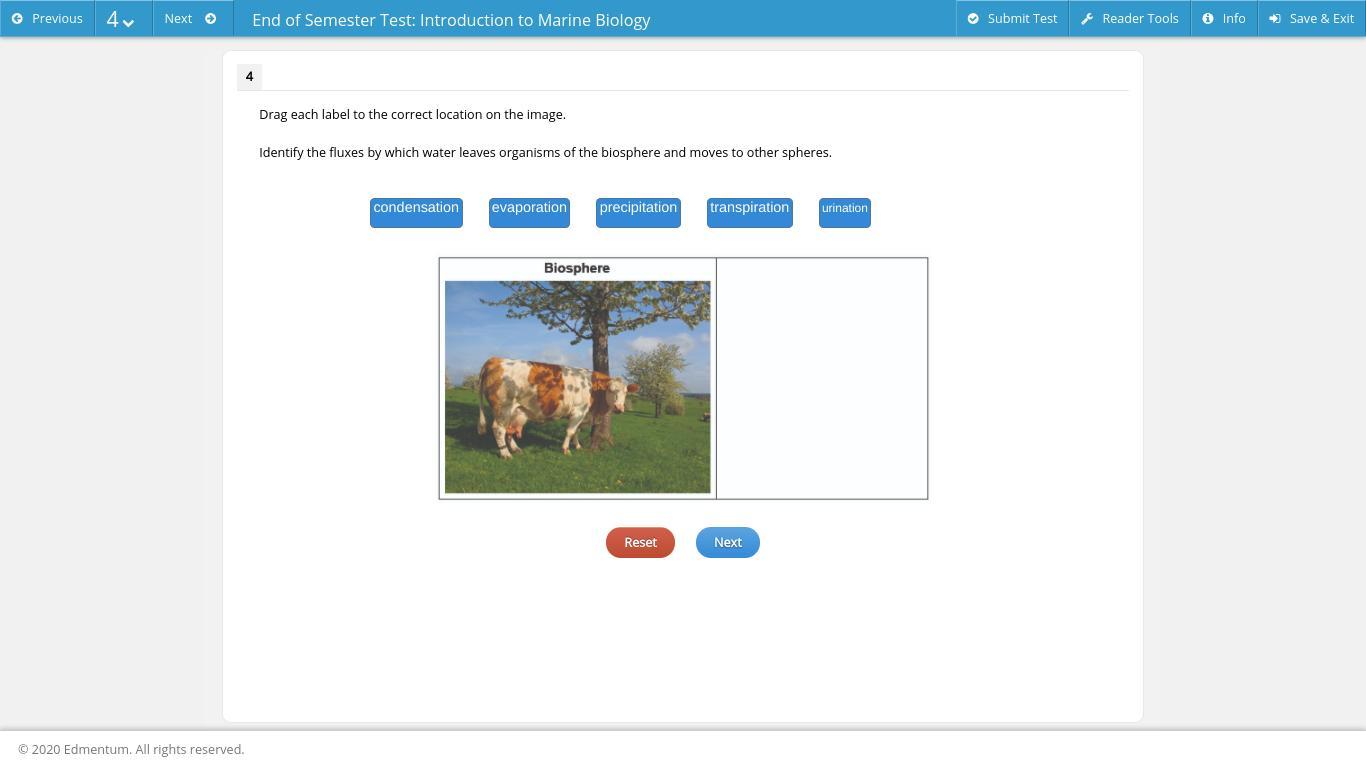The width and height of the screenshot is (1366, 768).
Task: Open the question number 4 dropdown
Action: pyautogui.click(x=122, y=19)
